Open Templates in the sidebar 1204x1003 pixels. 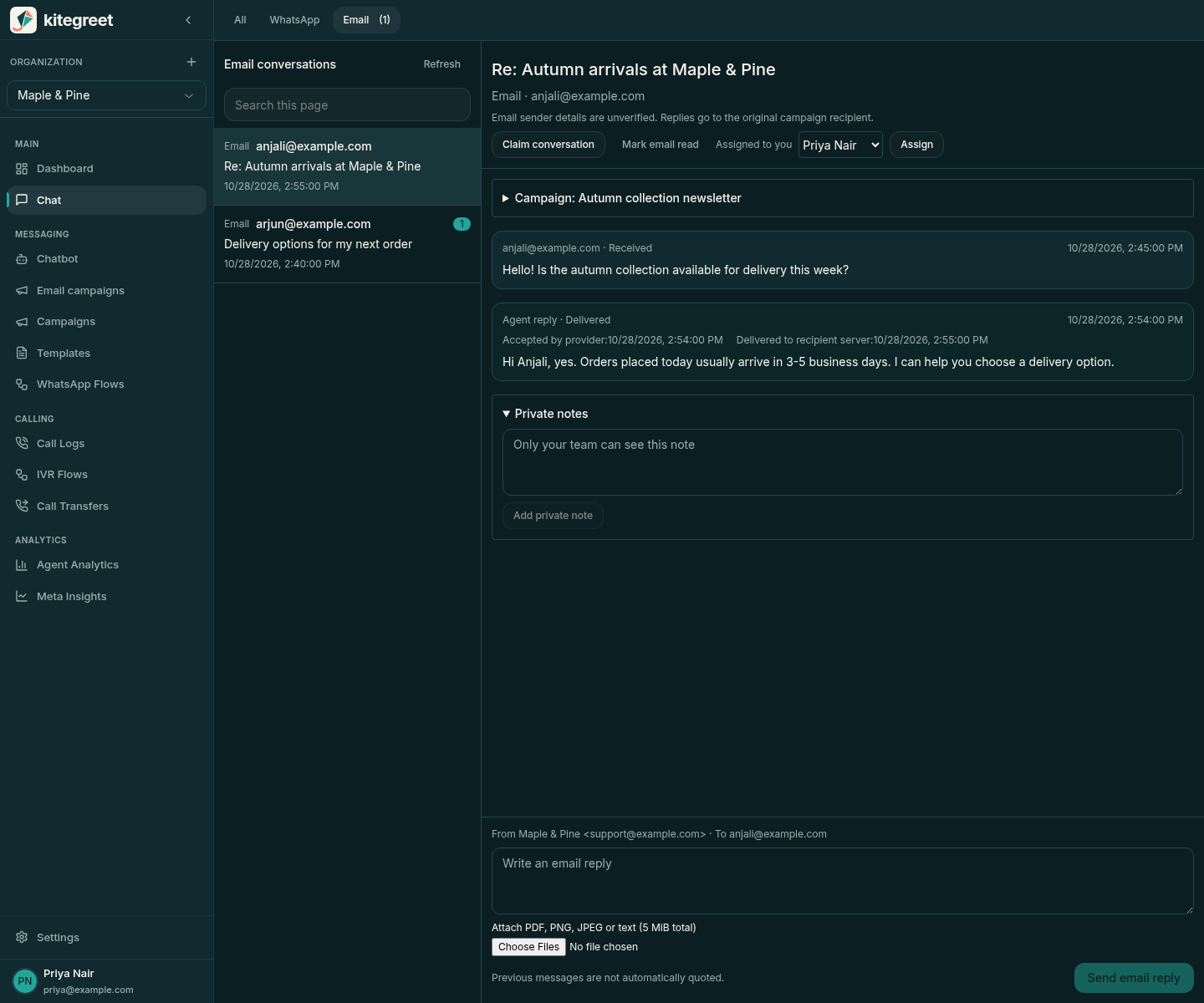pyautogui.click(x=106, y=353)
